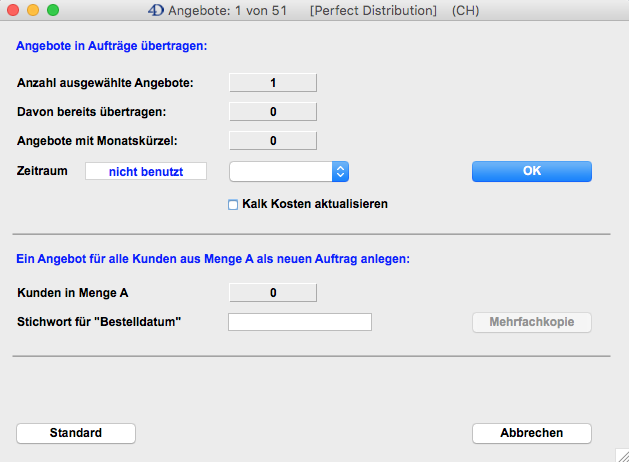Maximize the window using the green button

pos(53,10)
